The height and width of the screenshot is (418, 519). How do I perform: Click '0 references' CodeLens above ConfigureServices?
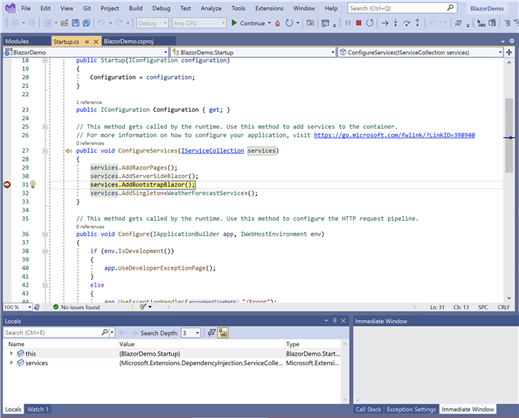tap(90, 143)
